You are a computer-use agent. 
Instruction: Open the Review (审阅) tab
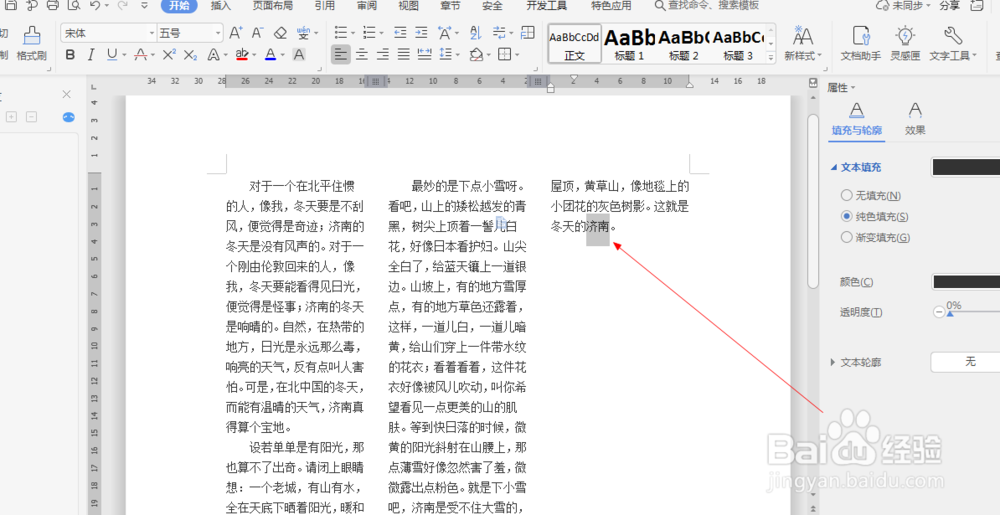pyautogui.click(x=367, y=6)
